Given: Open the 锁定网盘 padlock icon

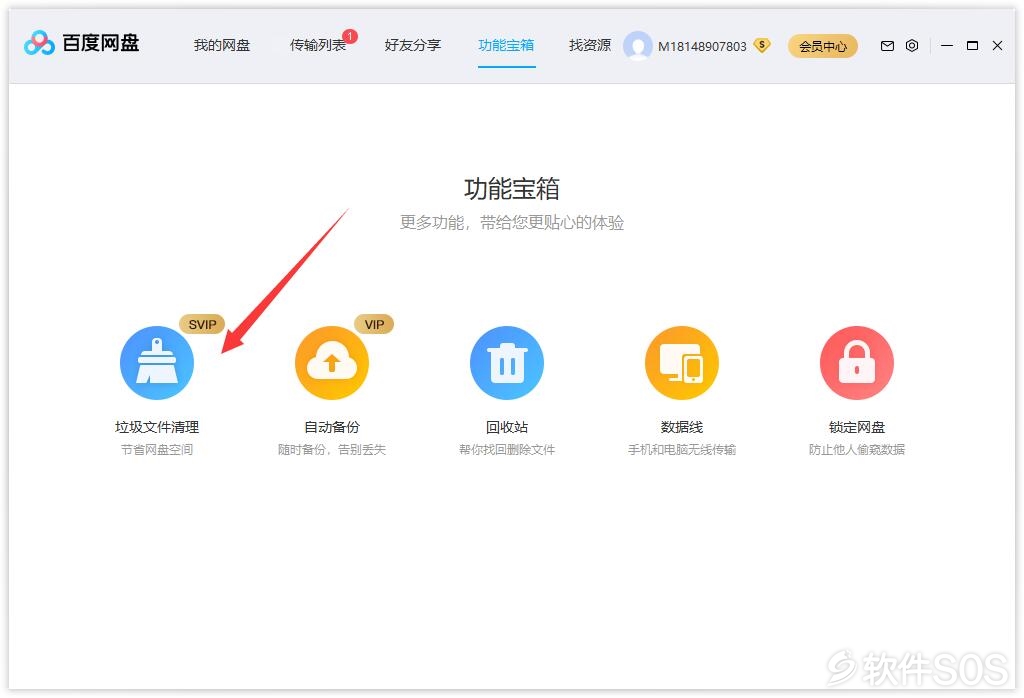Looking at the screenshot, I should pos(857,362).
